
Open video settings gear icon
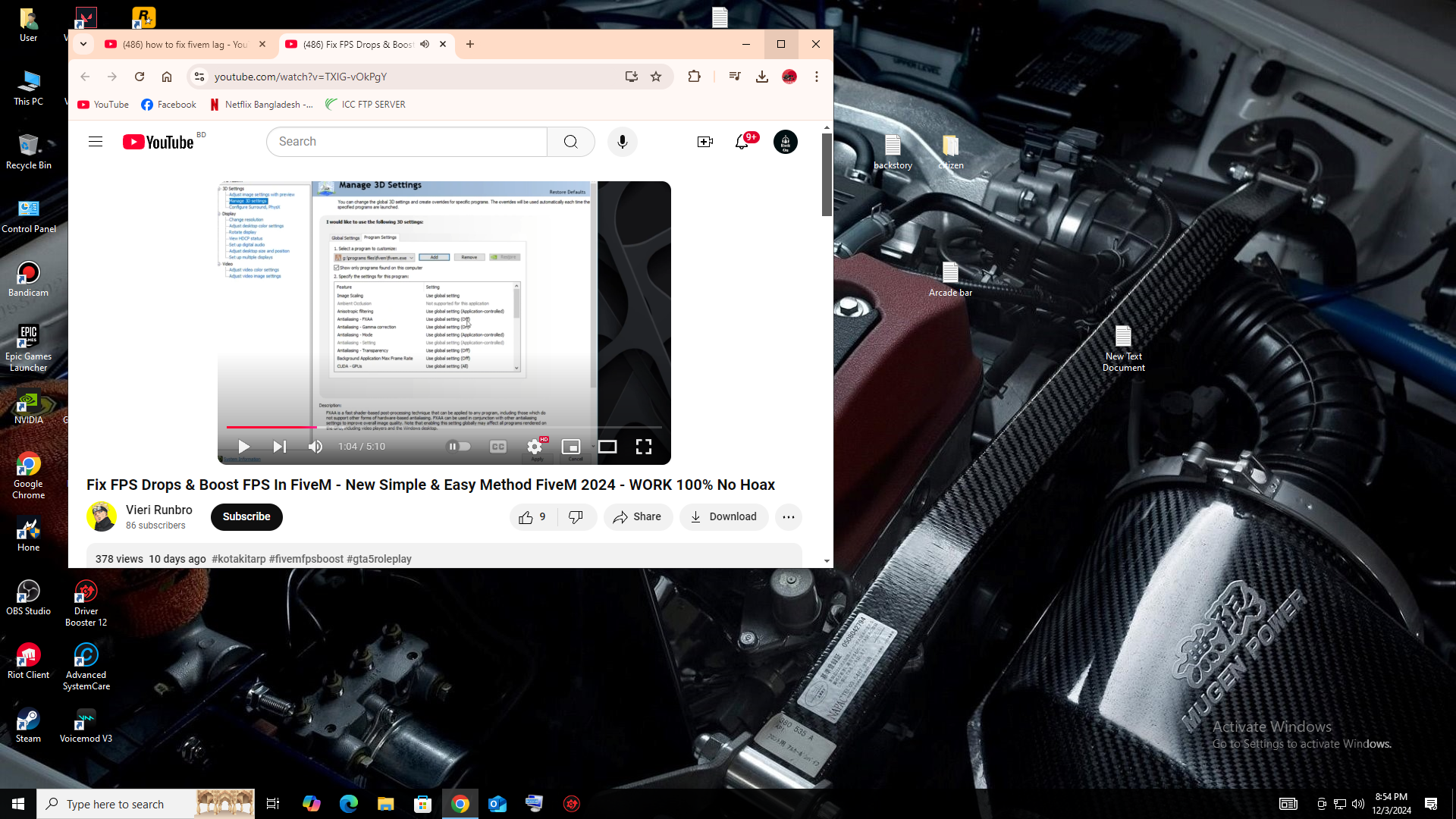pyautogui.click(x=535, y=447)
